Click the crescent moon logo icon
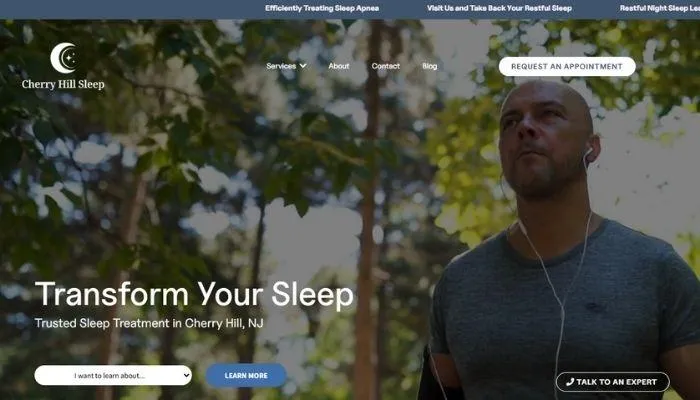The image size is (700, 400). [64, 58]
